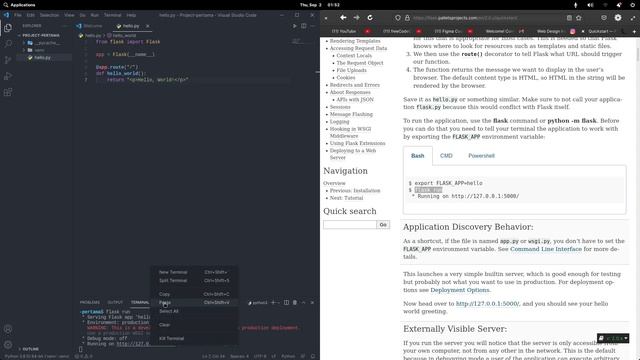Image resolution: width=640 pixels, height=360 pixels.
Task: Collapse the PROJECT-PERTAMA folder section
Action: click(x=41, y=36)
